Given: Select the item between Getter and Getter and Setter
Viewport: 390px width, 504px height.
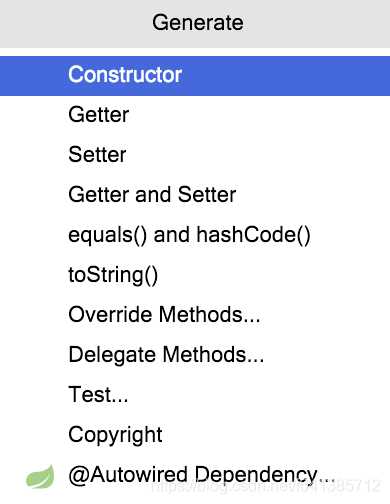Looking at the screenshot, I should (195, 155).
